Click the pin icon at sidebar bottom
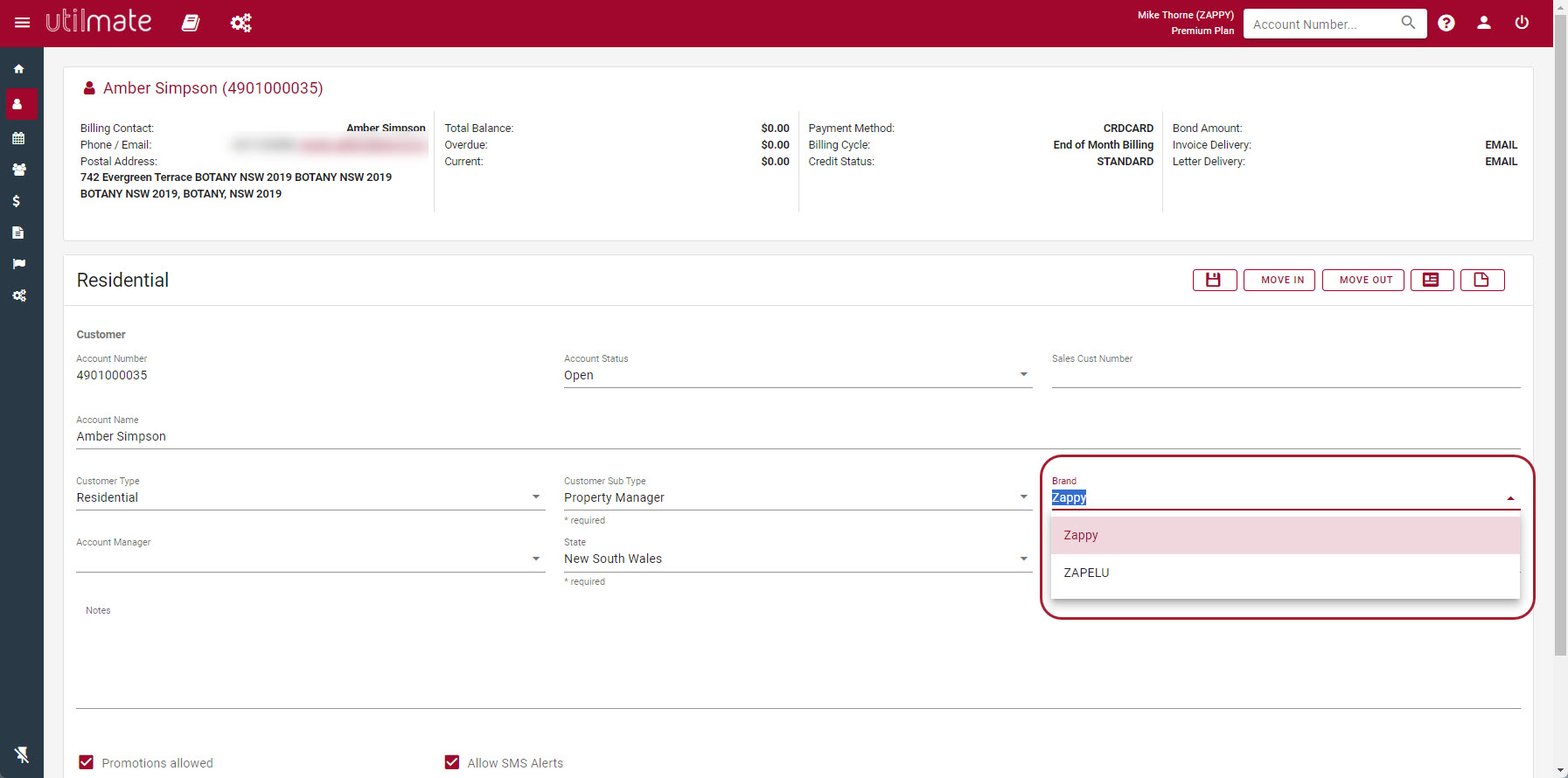Screen dimensions: 1568x778 pos(22,754)
